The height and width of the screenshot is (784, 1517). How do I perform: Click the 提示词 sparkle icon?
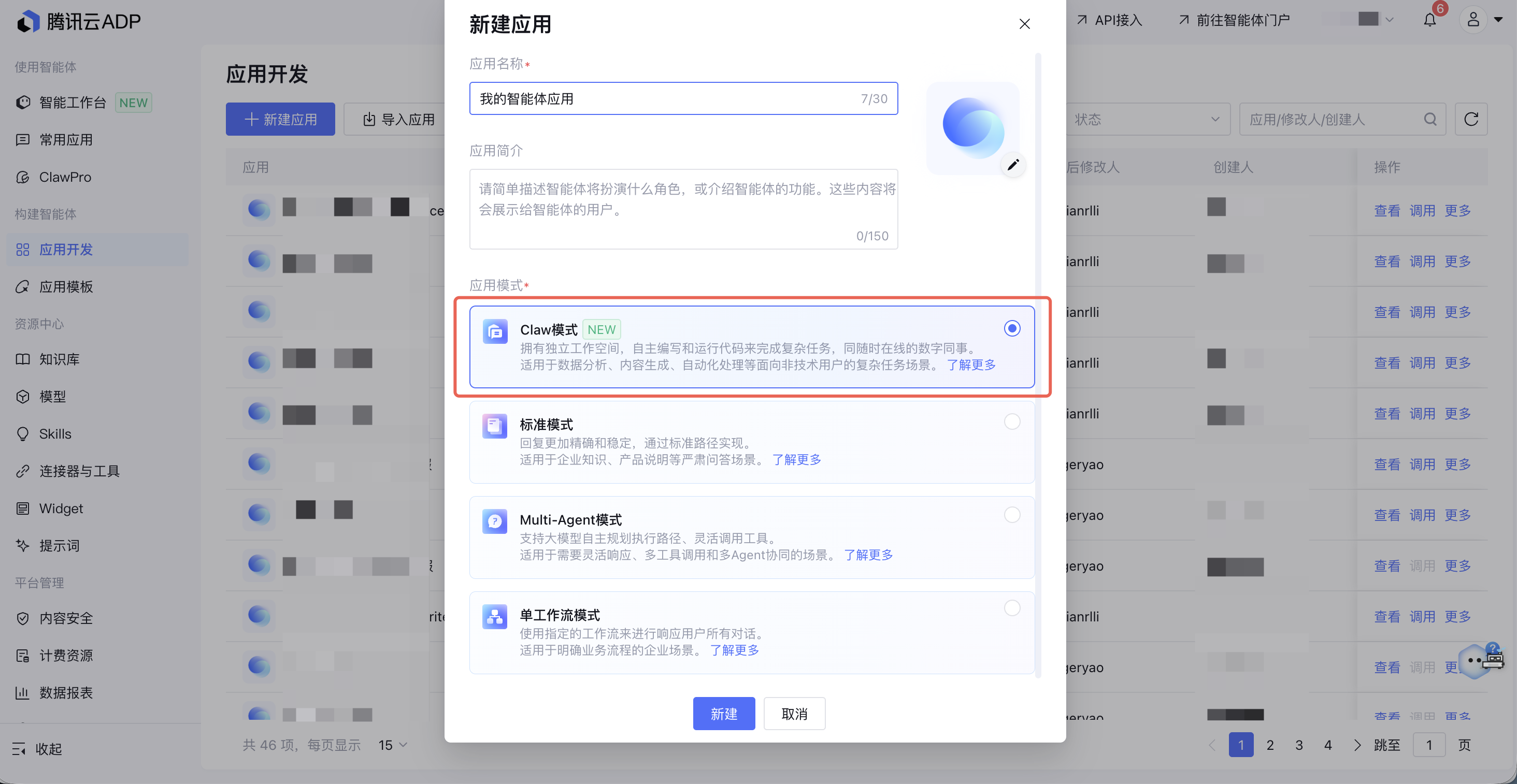(x=22, y=546)
